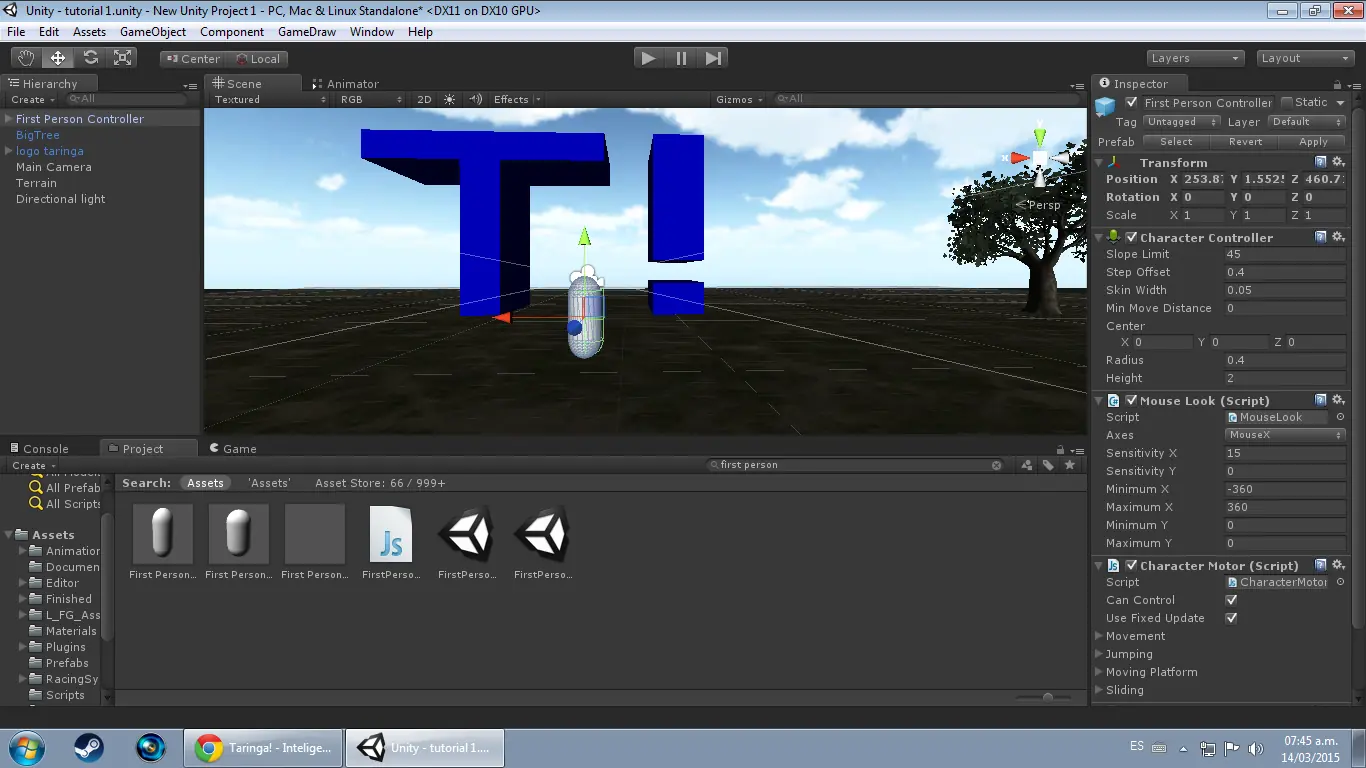Screen dimensions: 1366x768
Task: Open the Gizmos dropdown
Action: [740, 99]
